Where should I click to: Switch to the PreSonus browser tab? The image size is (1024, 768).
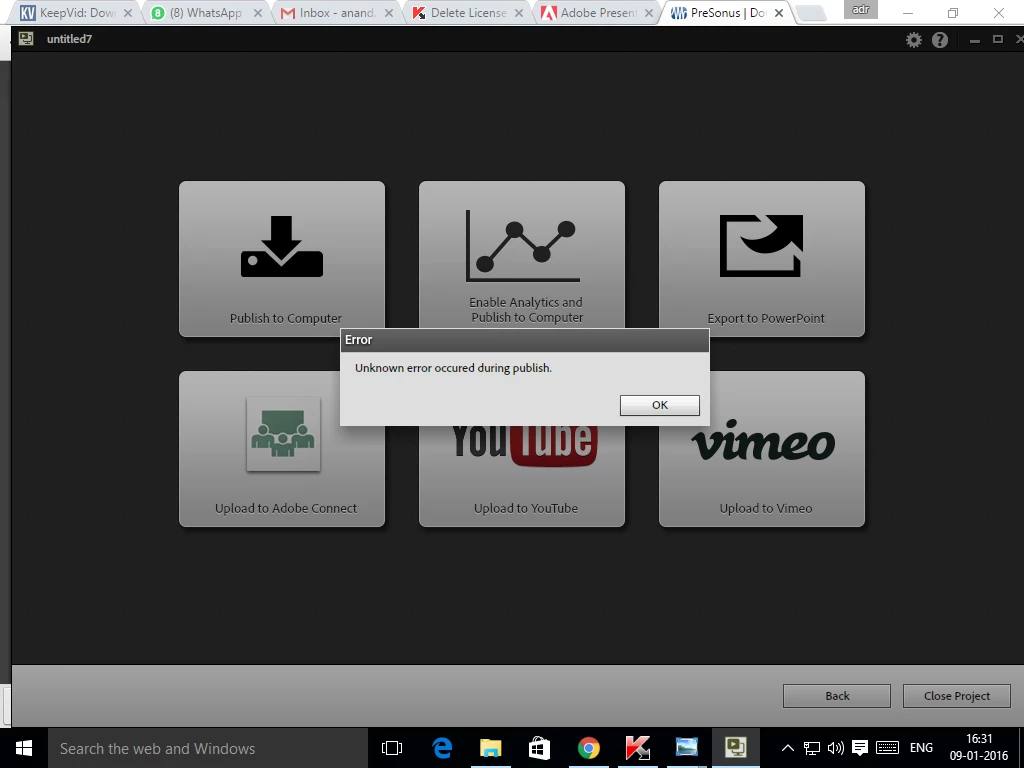click(727, 12)
